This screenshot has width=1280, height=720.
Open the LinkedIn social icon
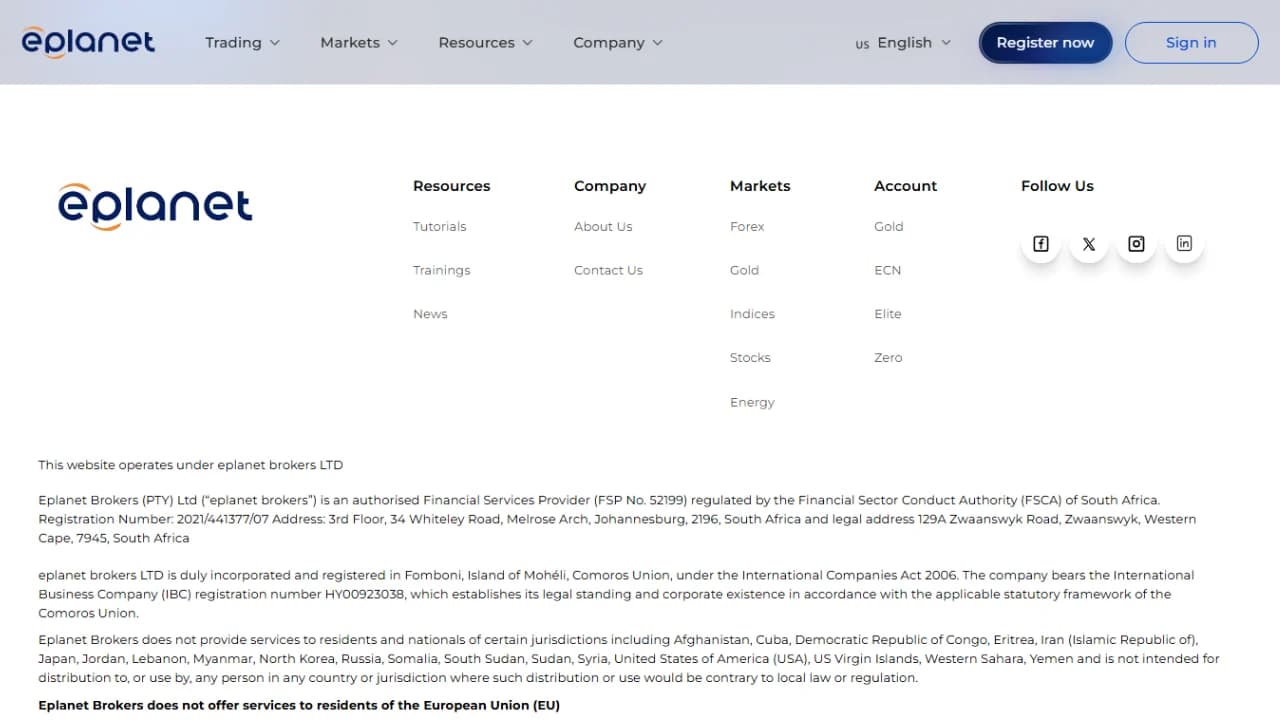tap(1184, 244)
